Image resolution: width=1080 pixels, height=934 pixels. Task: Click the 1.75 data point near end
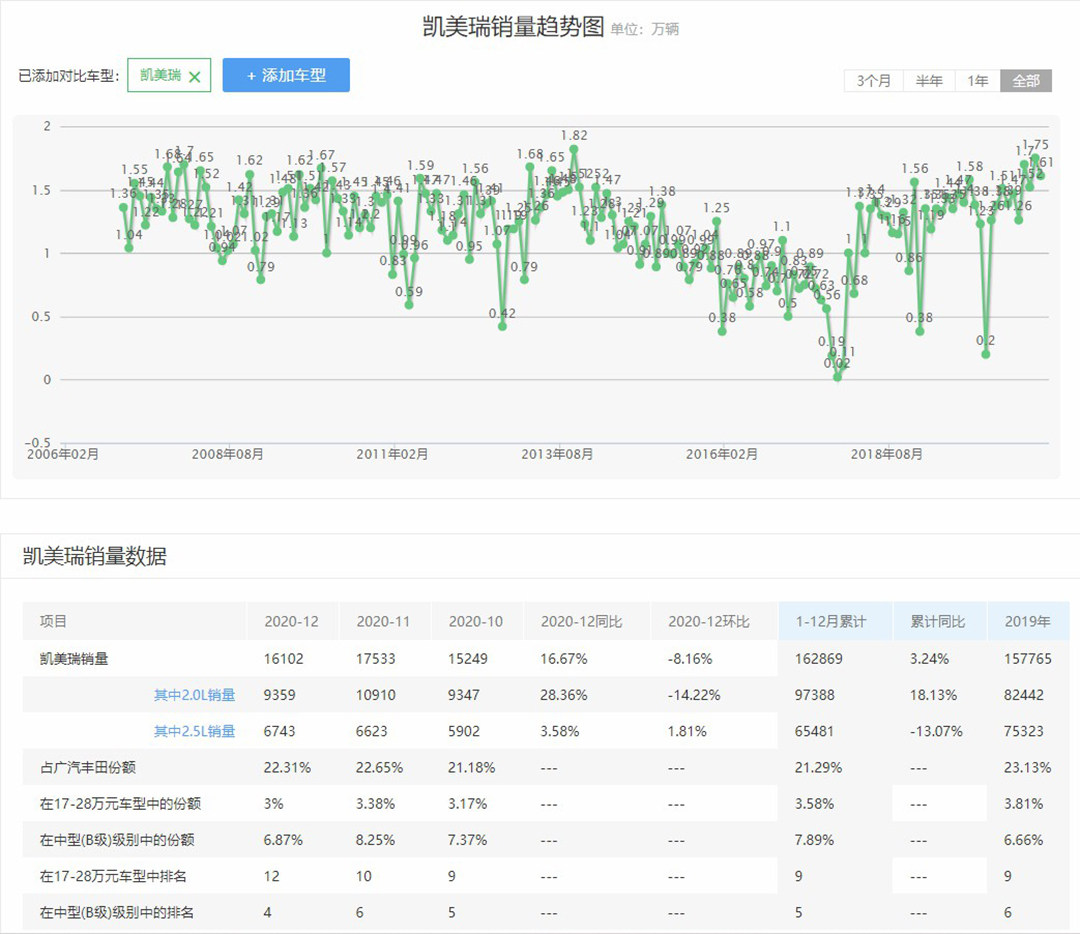click(x=1035, y=157)
